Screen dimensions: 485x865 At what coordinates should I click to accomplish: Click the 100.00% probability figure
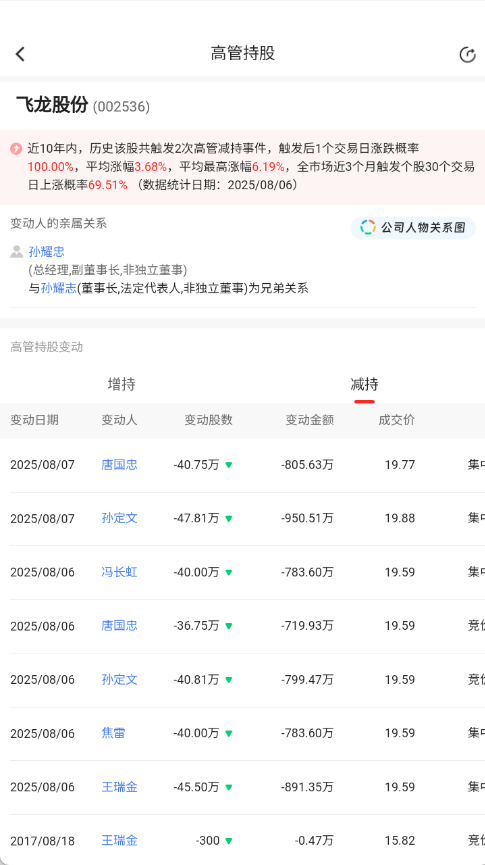50,167
